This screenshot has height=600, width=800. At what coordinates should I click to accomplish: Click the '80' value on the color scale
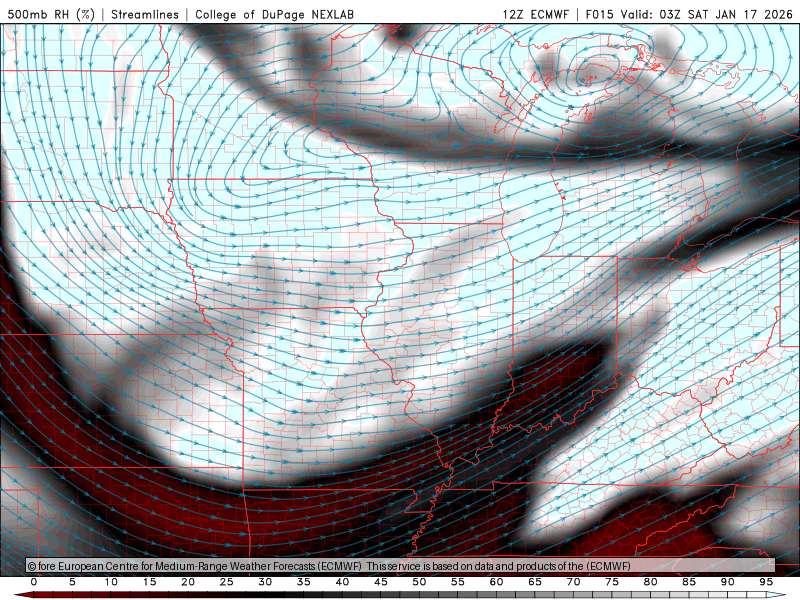click(650, 582)
